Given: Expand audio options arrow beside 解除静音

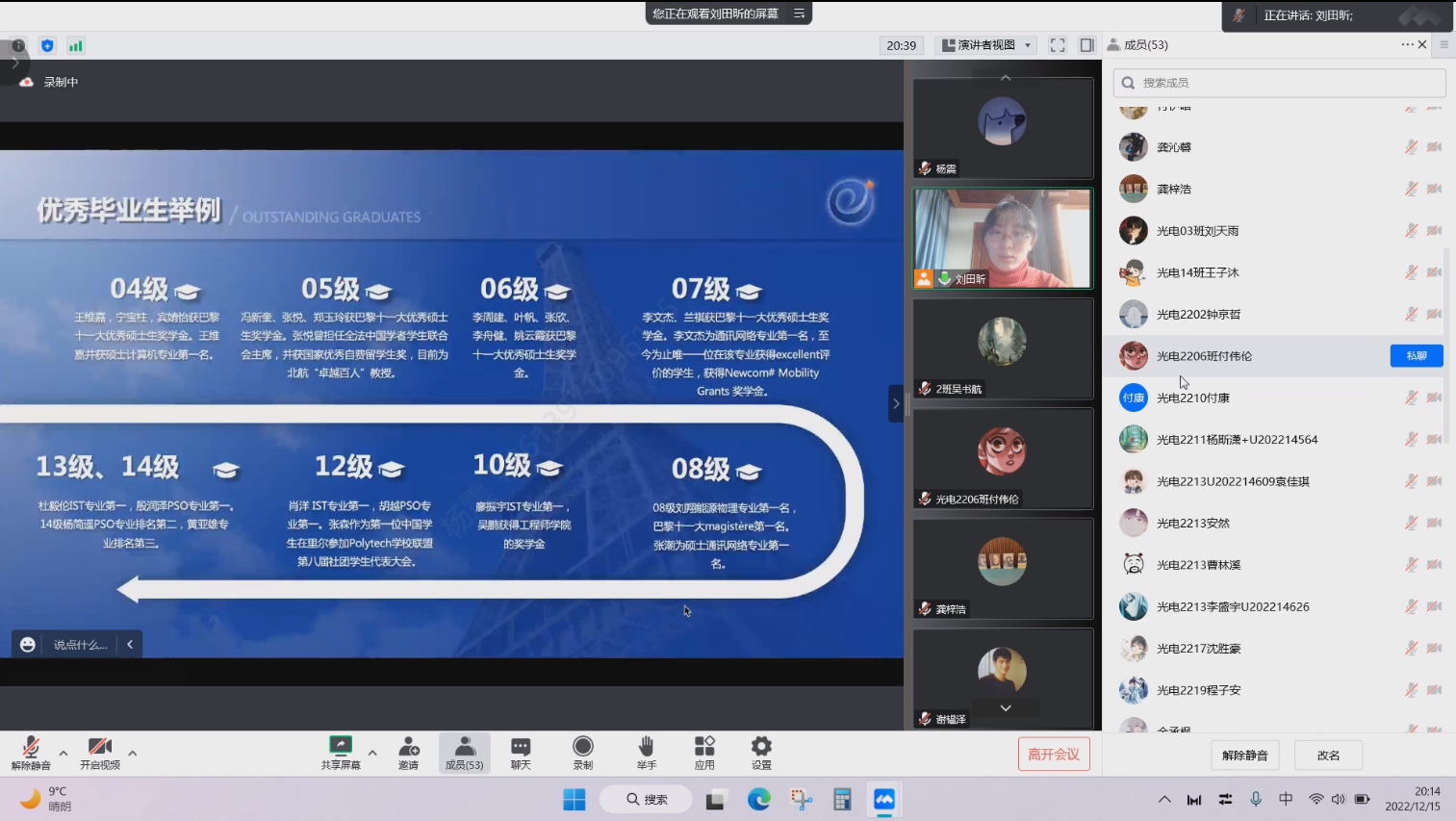Looking at the screenshot, I should 64,753.
